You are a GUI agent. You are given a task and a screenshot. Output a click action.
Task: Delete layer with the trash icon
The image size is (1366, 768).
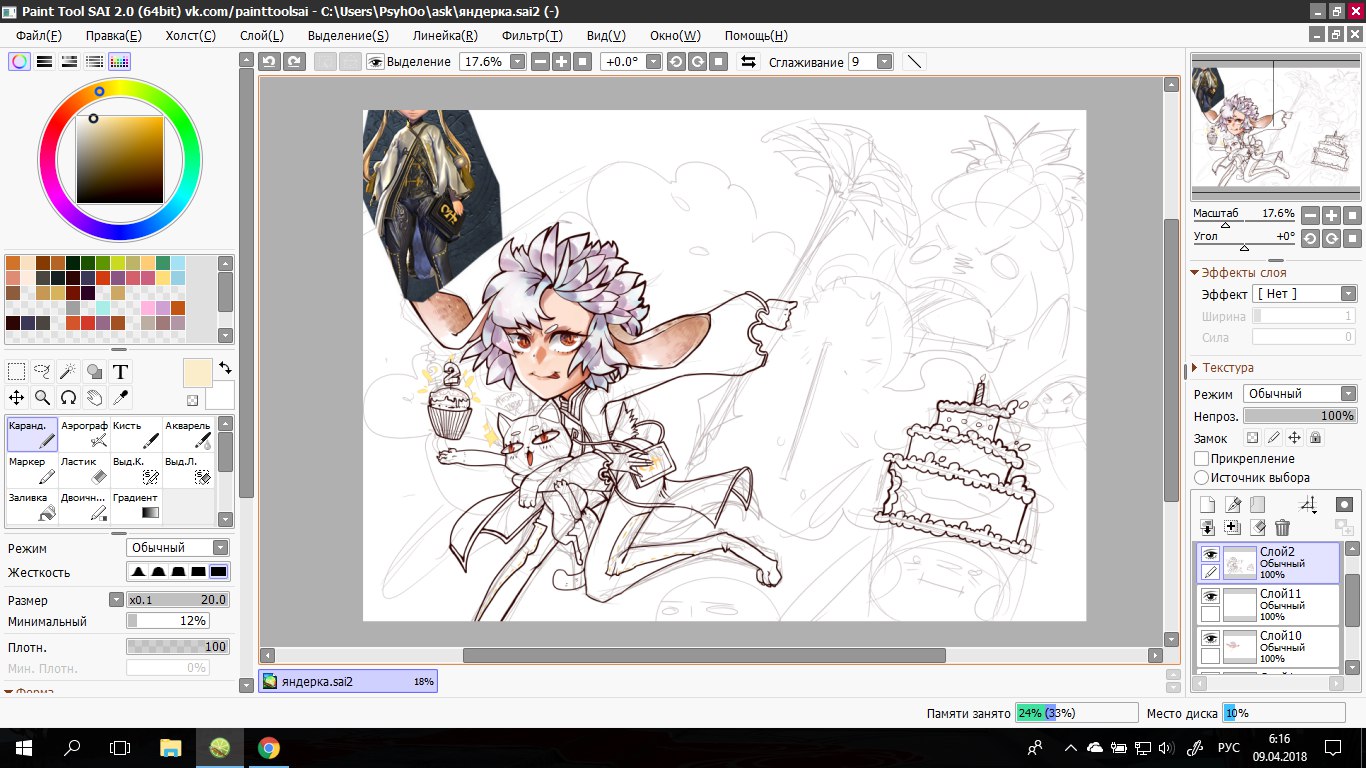pyautogui.click(x=1282, y=527)
